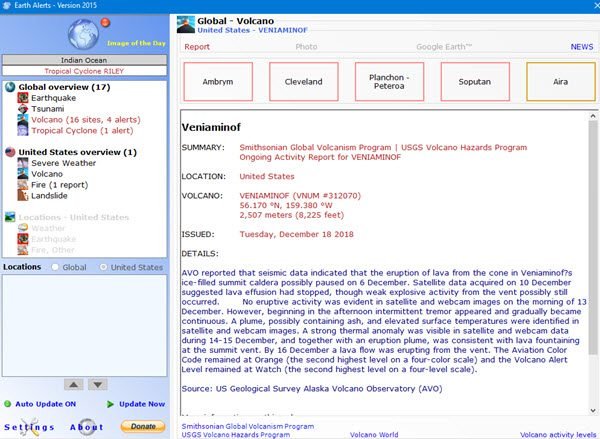Image resolution: width=600 pixels, height=439 pixels.
Task: Switch to the Photo tab
Action: pyautogui.click(x=306, y=47)
